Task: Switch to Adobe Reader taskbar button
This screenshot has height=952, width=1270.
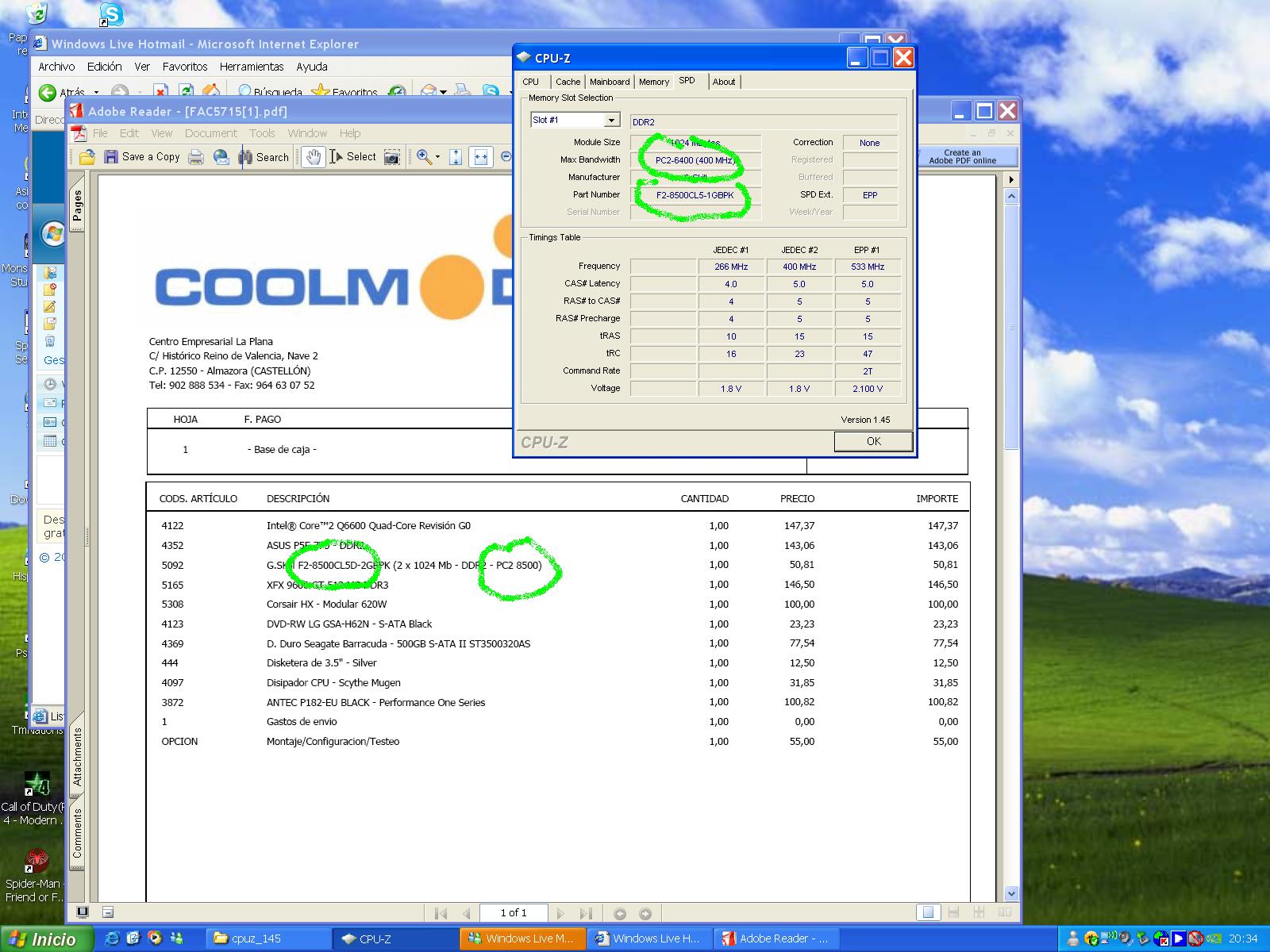Action: pos(775,939)
